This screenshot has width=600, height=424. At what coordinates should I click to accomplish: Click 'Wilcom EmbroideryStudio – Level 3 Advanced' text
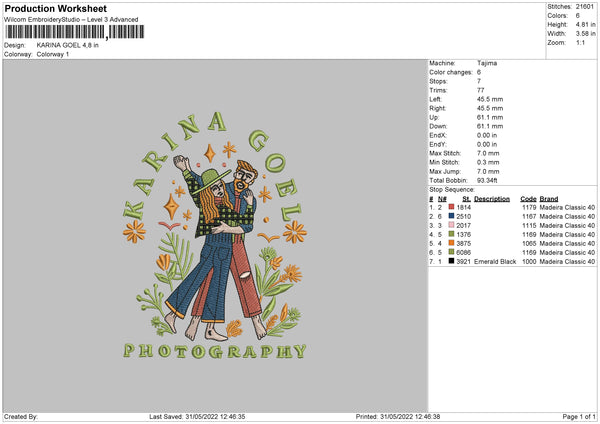pyautogui.click(x=71, y=20)
